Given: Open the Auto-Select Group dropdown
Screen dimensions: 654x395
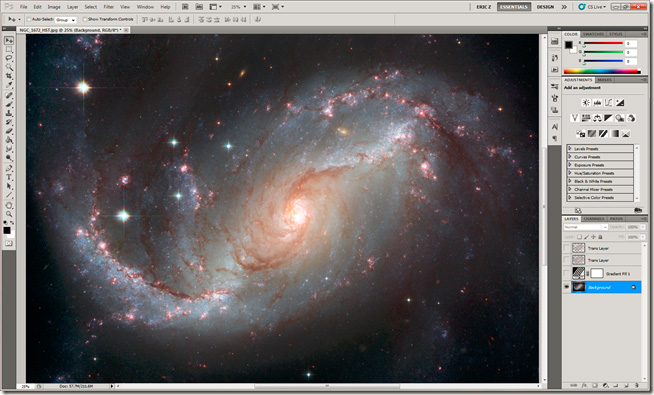Looking at the screenshot, I should click(x=65, y=20).
